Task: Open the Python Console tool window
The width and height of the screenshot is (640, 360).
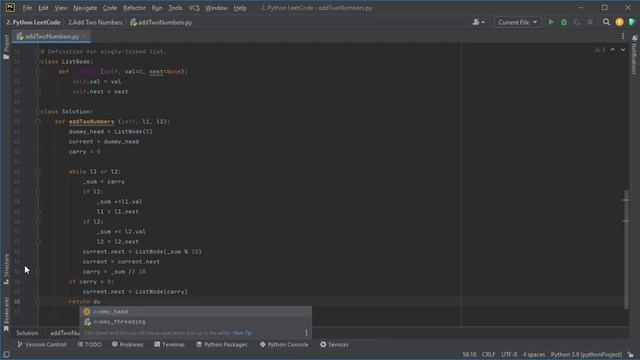Action: point(284,345)
